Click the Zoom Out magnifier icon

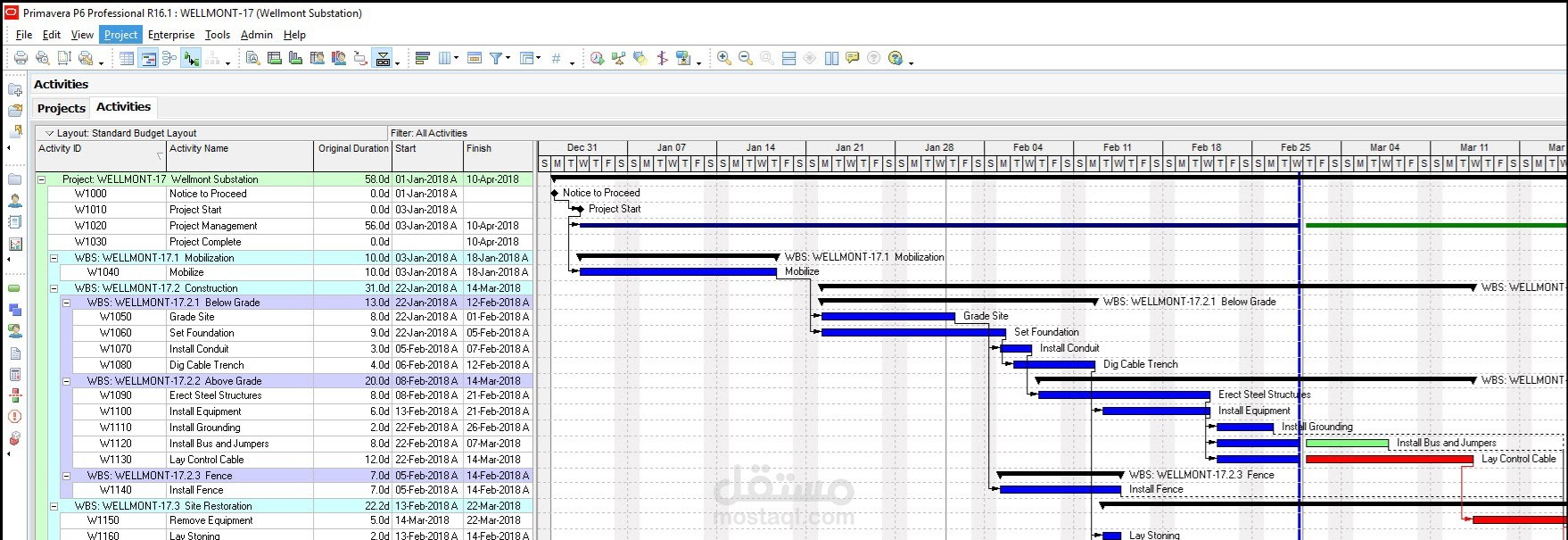point(746,58)
